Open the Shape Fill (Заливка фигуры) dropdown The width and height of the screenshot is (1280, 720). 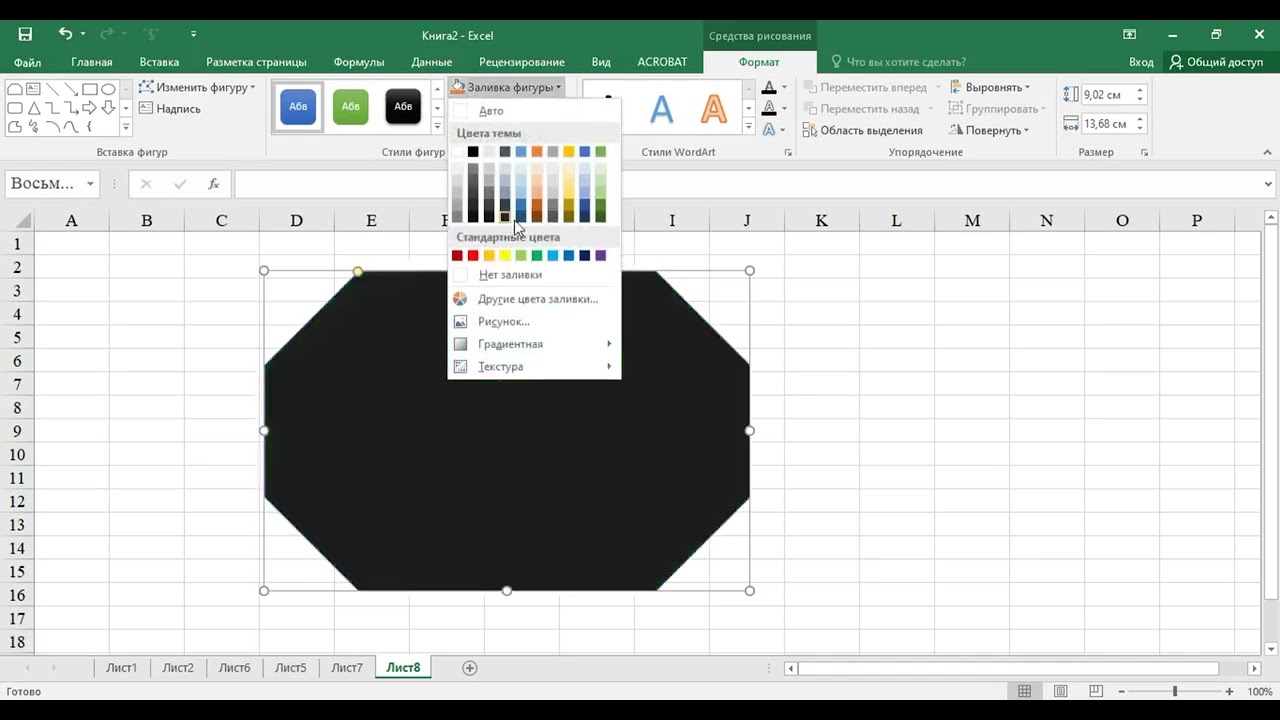506,87
